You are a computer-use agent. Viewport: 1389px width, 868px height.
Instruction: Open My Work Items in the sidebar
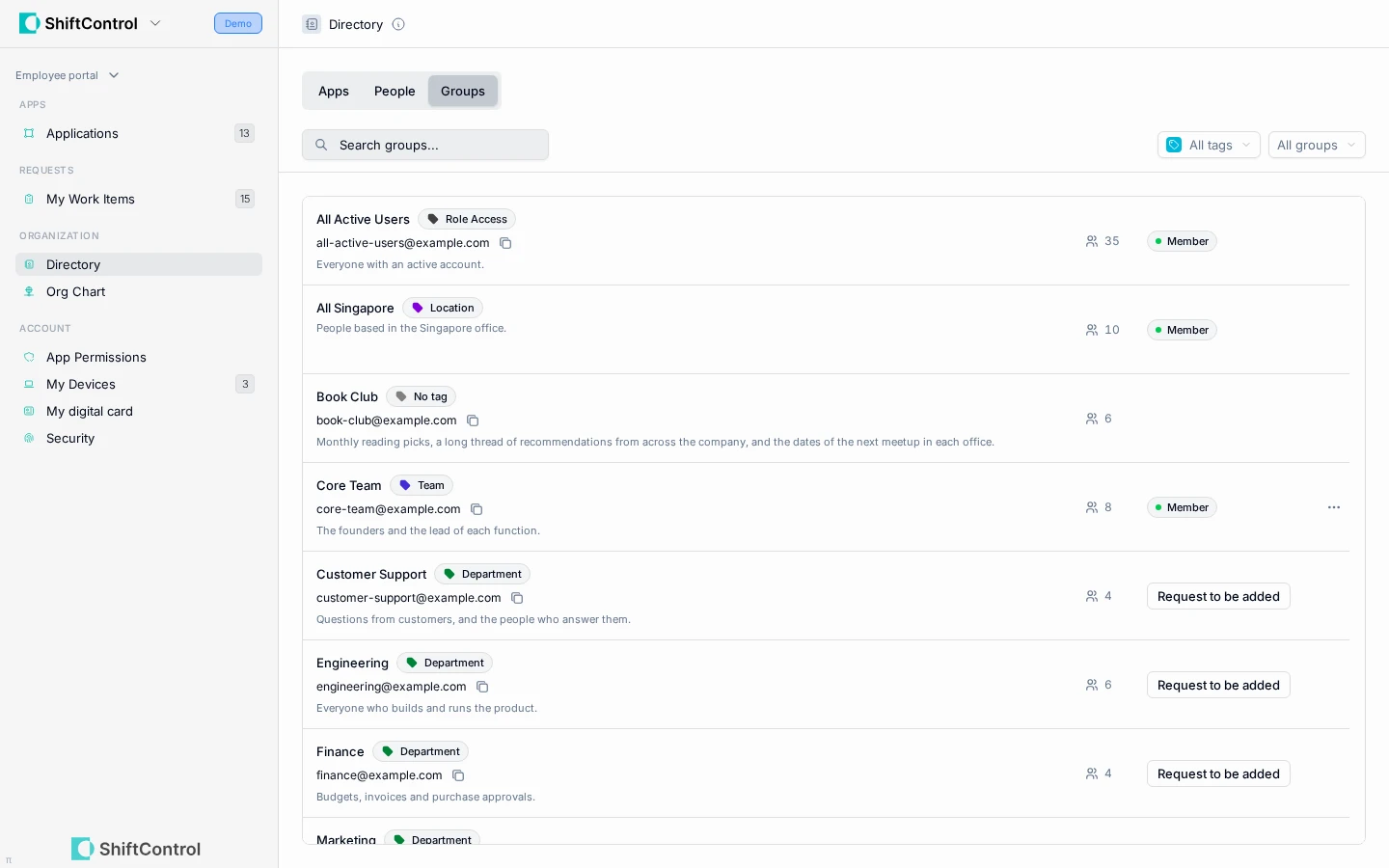pos(139,199)
